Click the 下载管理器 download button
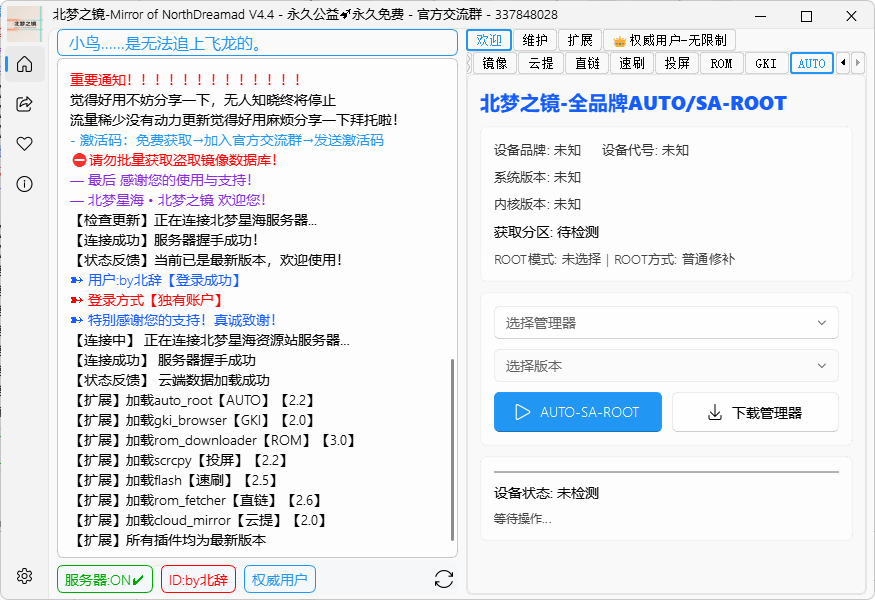The height and width of the screenshot is (600, 875). pos(755,412)
